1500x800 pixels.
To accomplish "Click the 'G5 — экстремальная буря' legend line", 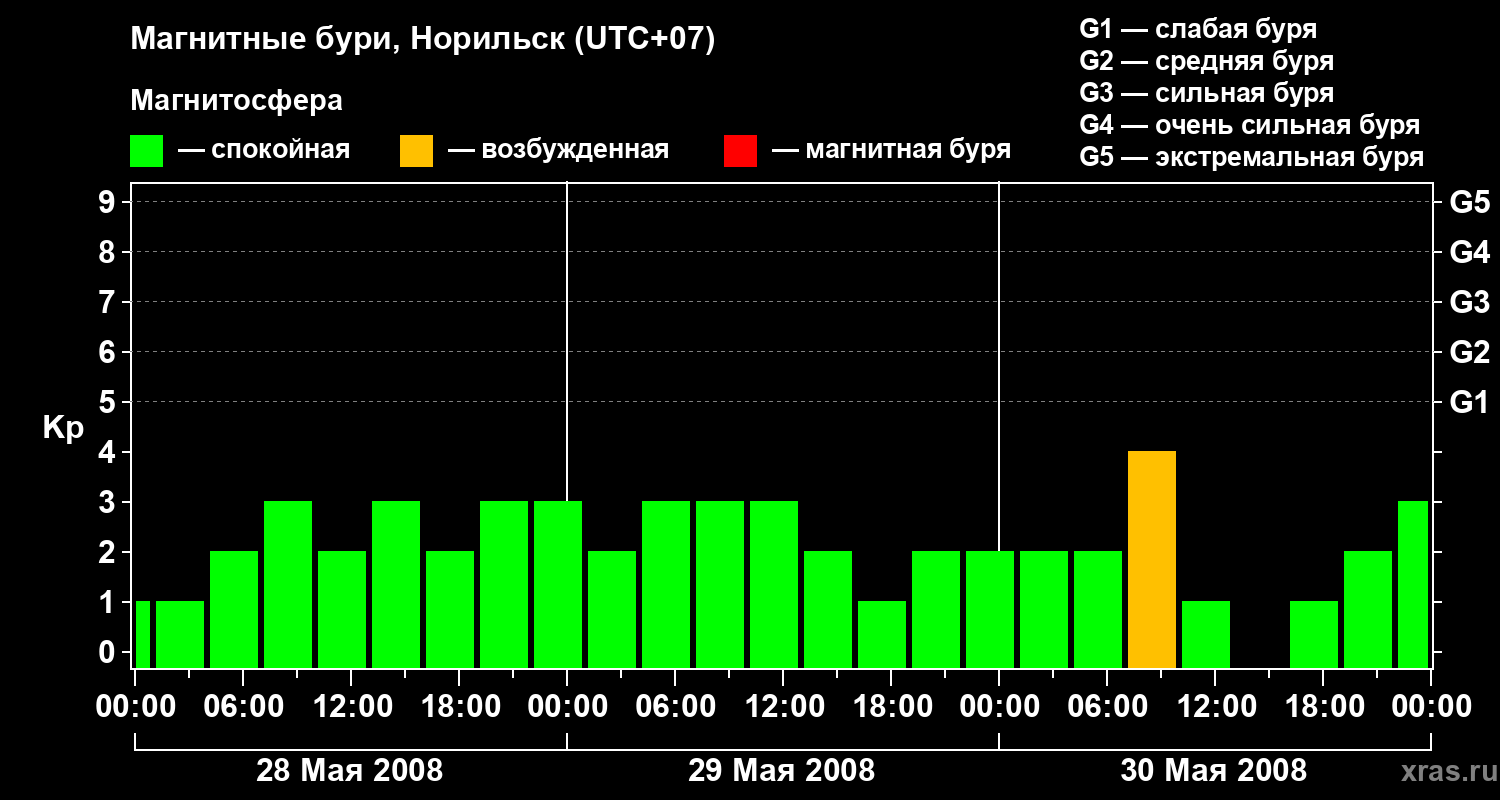I will [1252, 158].
